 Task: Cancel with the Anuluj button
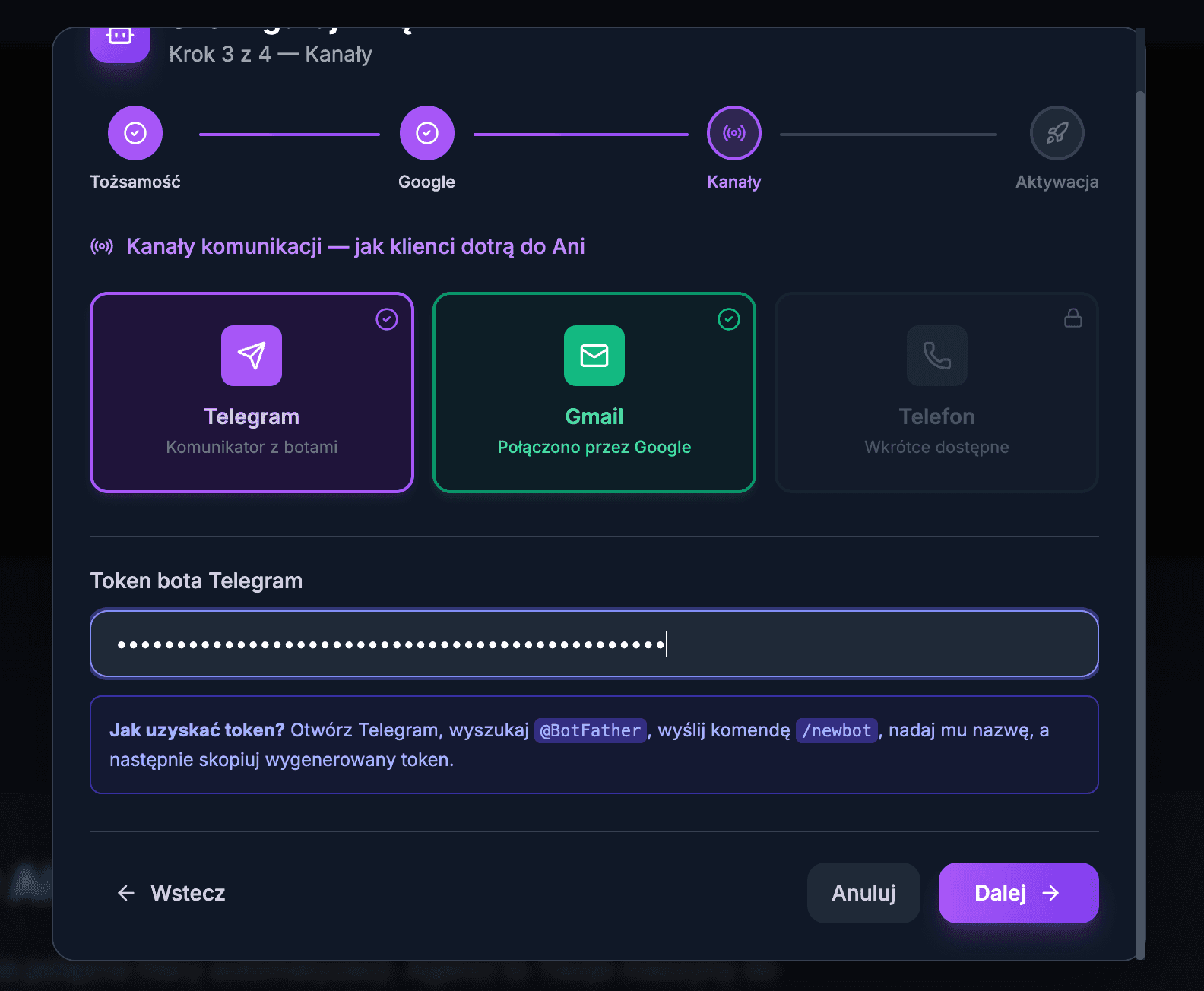pyautogui.click(x=863, y=893)
